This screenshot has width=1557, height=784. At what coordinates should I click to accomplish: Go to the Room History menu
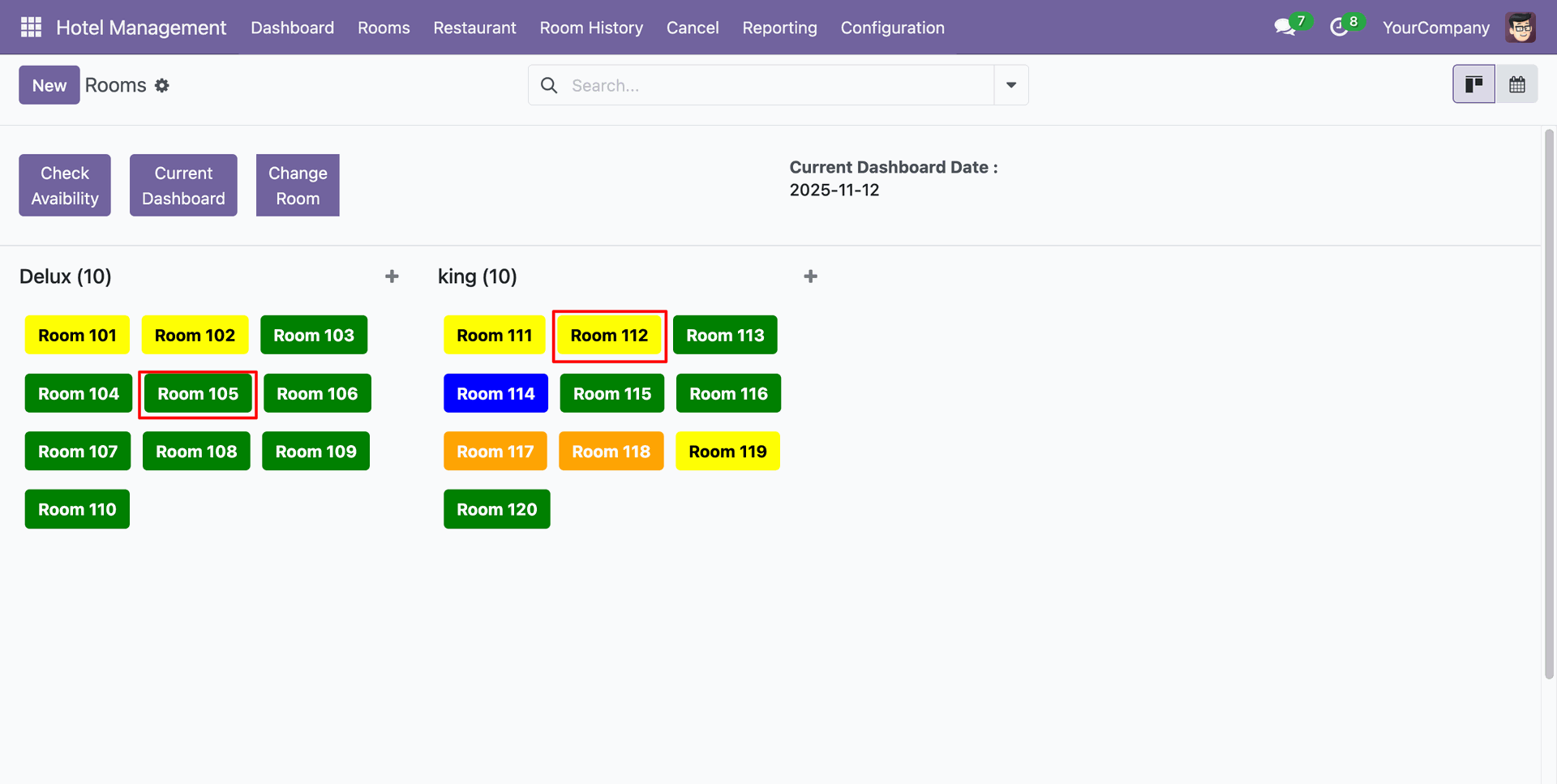[x=591, y=28]
